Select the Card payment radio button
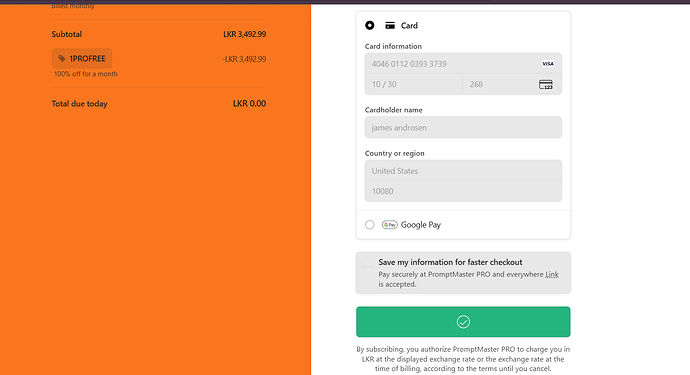The image size is (690, 375). [370, 26]
